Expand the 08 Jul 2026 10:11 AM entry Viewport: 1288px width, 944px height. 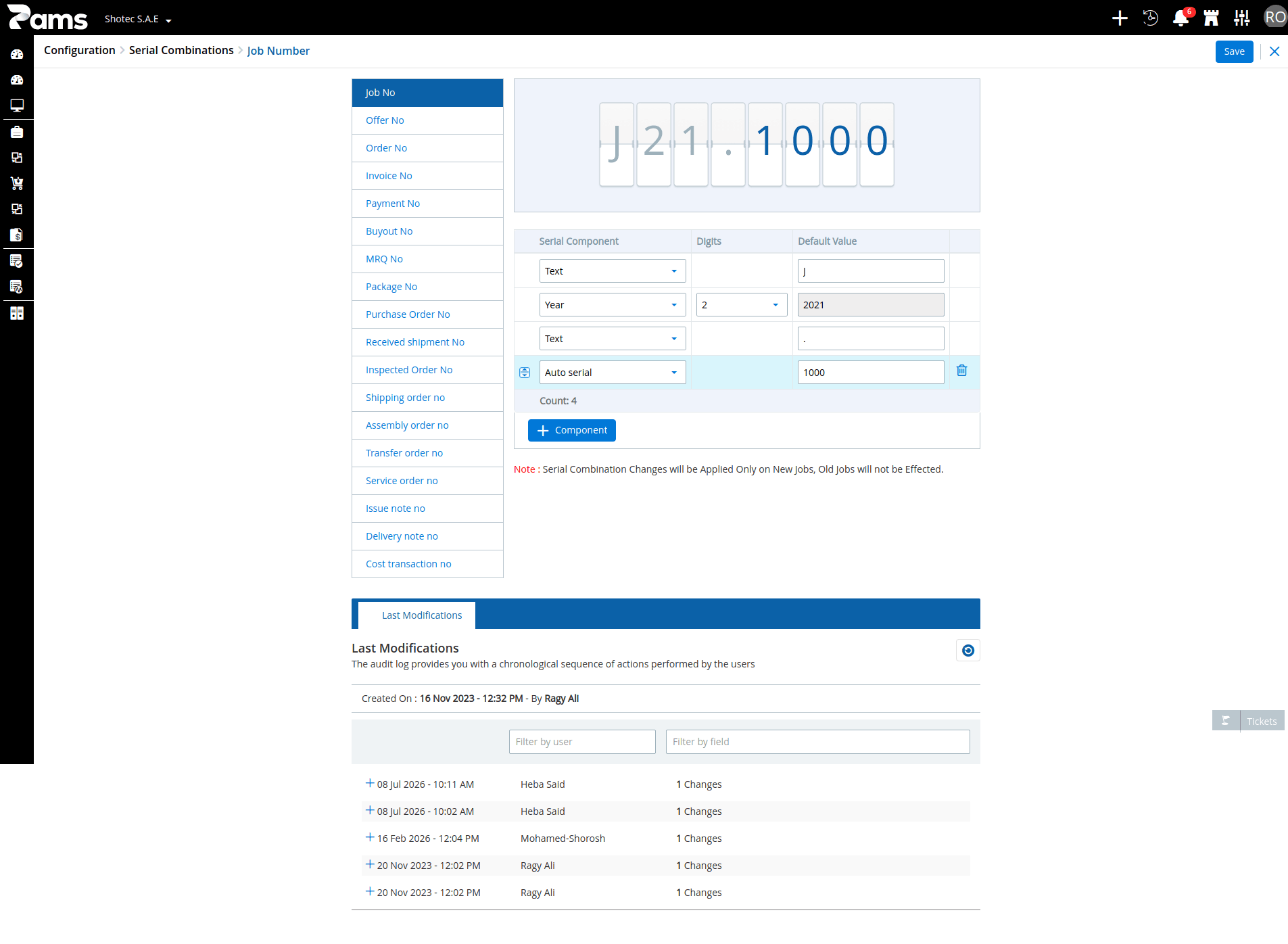click(370, 784)
